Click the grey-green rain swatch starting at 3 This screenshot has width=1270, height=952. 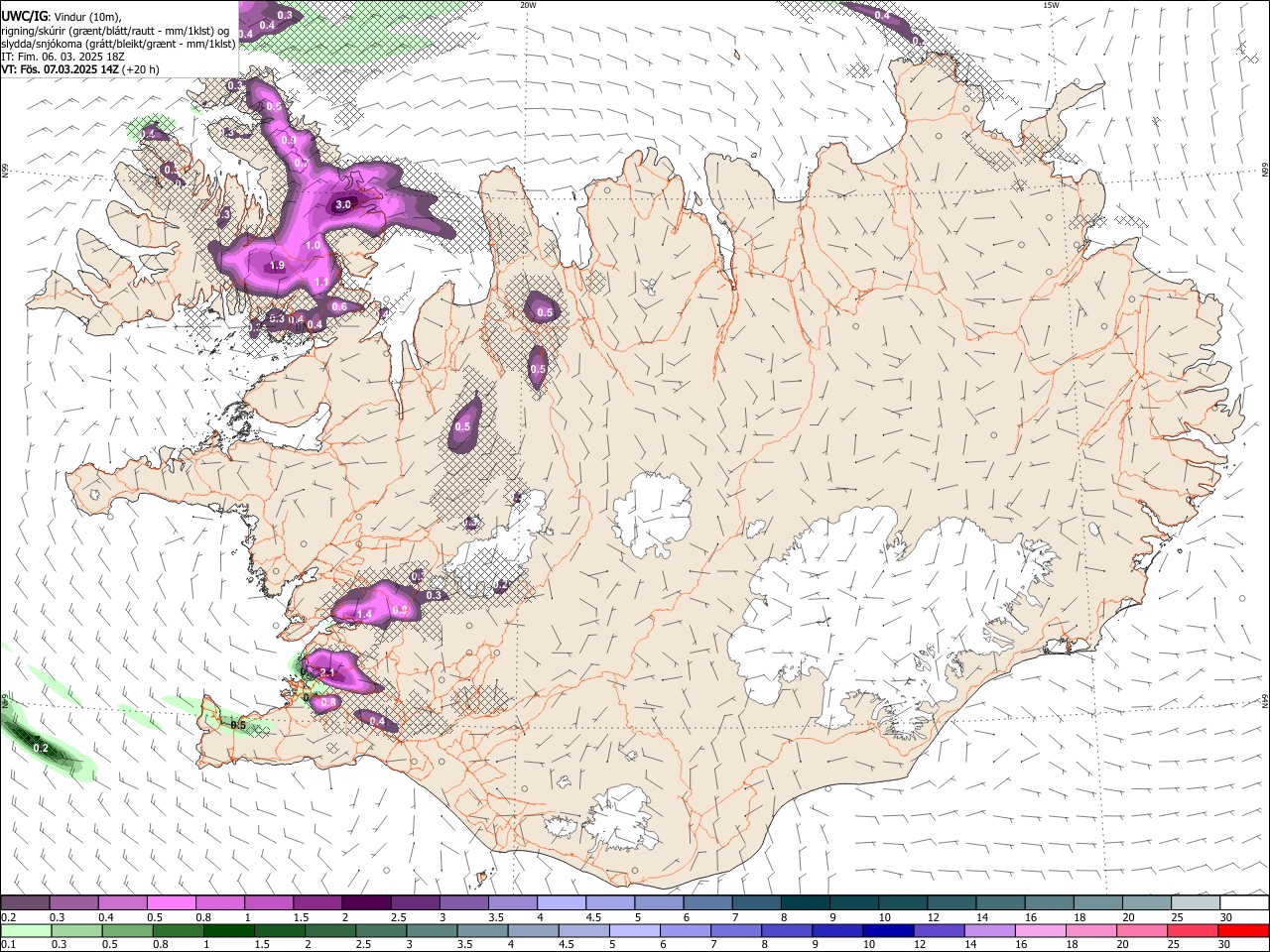click(x=432, y=930)
